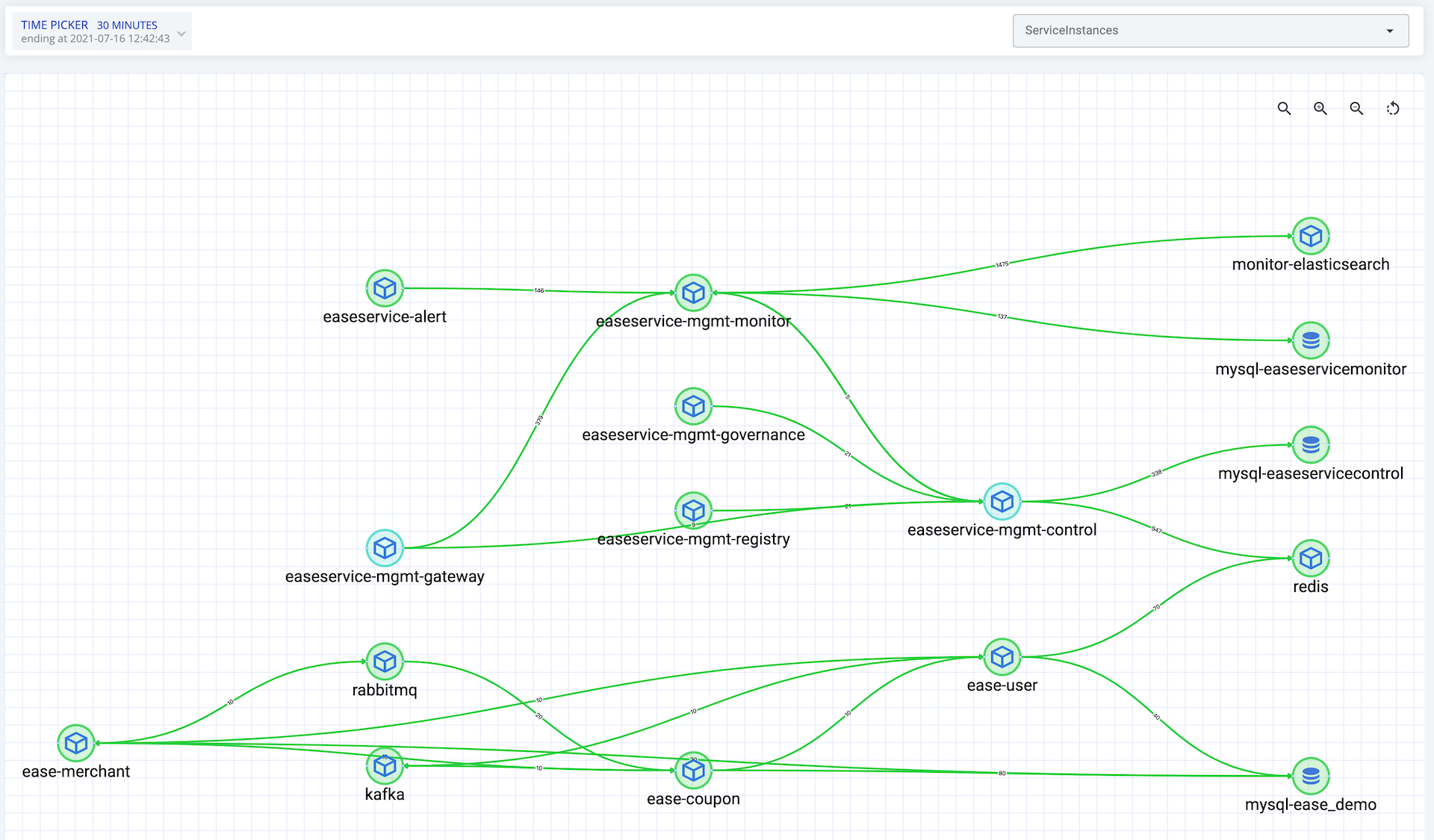Viewport: 1434px width, 840px height.
Task: Select the easeservice-mgmt-monitor node icon
Action: pyautogui.click(x=693, y=293)
